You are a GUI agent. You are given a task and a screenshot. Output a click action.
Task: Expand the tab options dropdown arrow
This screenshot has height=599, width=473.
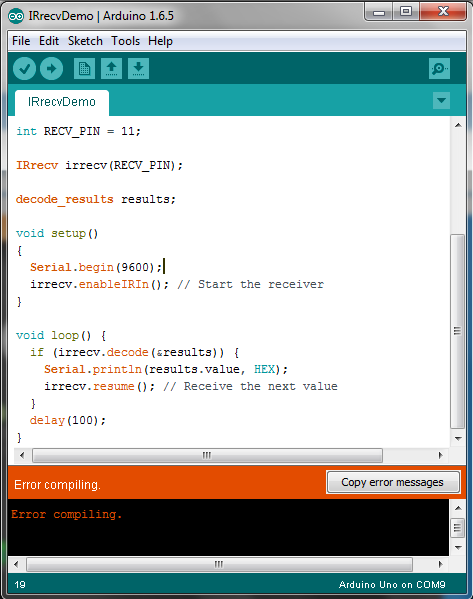[x=441, y=100]
